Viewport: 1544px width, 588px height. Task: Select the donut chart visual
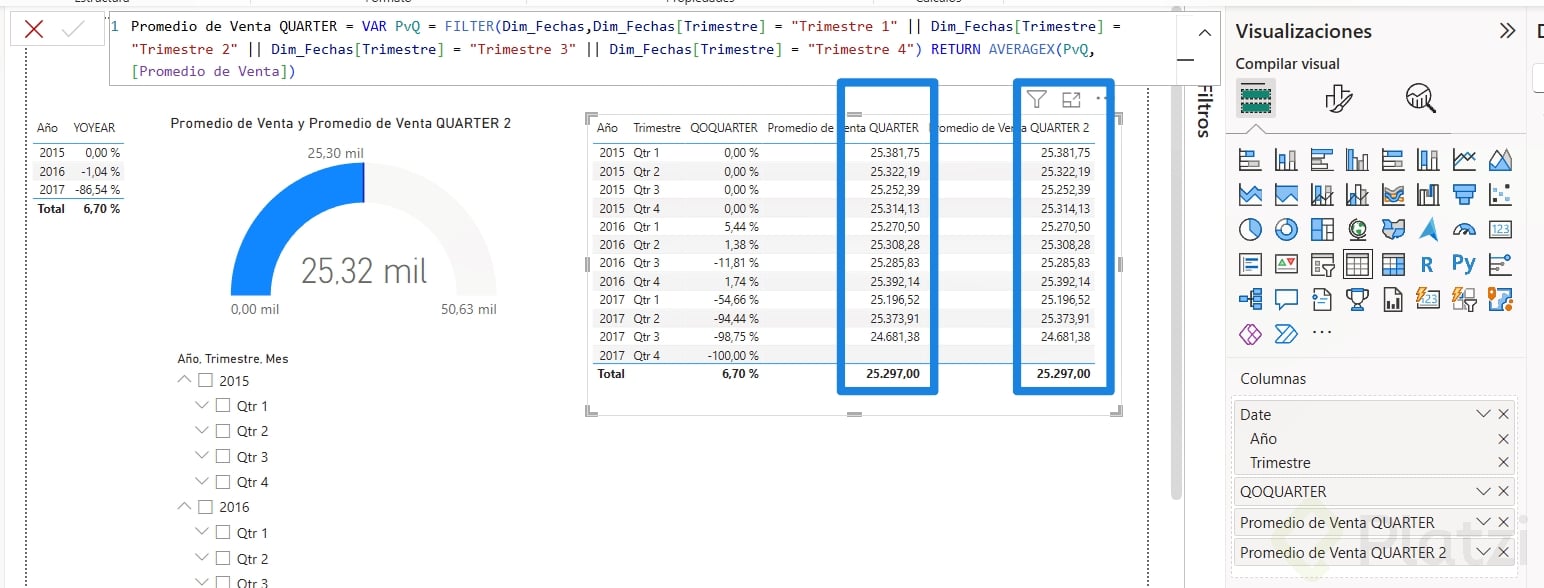point(1286,230)
